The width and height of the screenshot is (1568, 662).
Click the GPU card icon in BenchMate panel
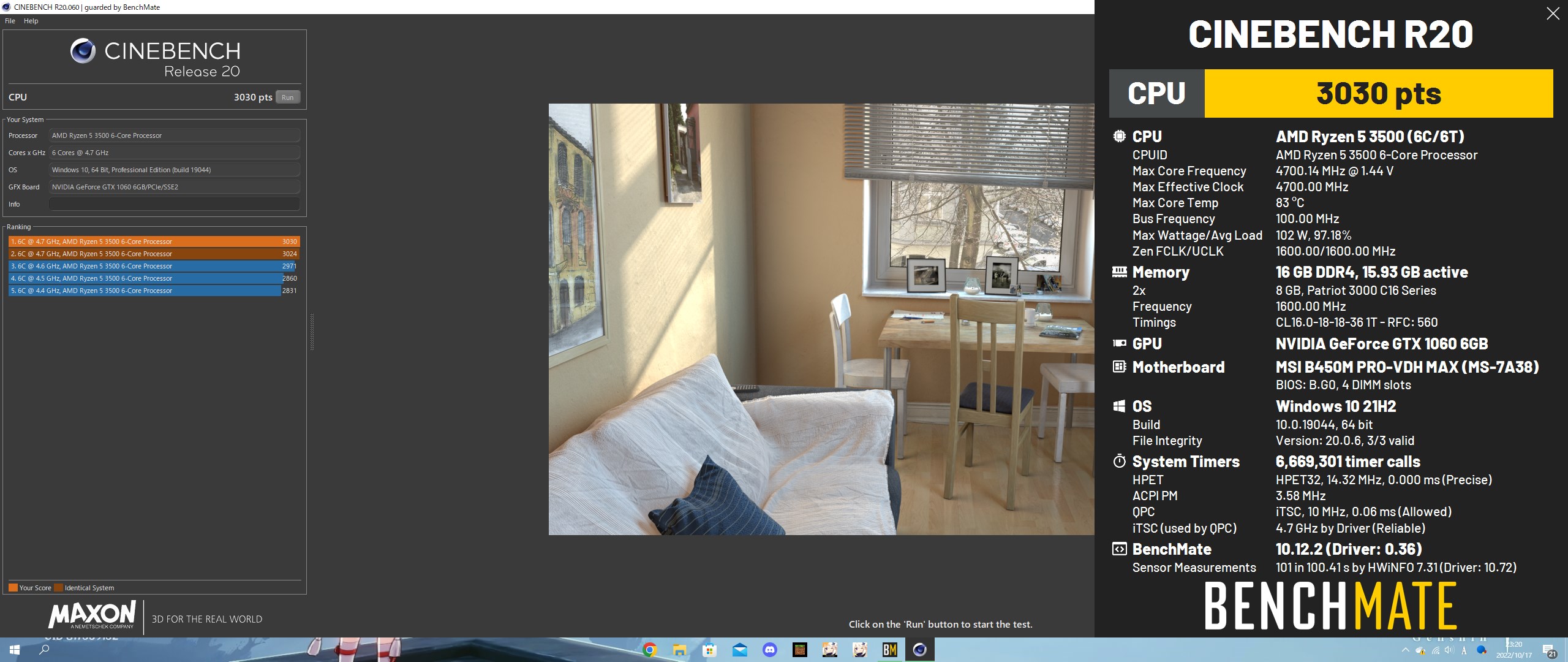(1119, 343)
